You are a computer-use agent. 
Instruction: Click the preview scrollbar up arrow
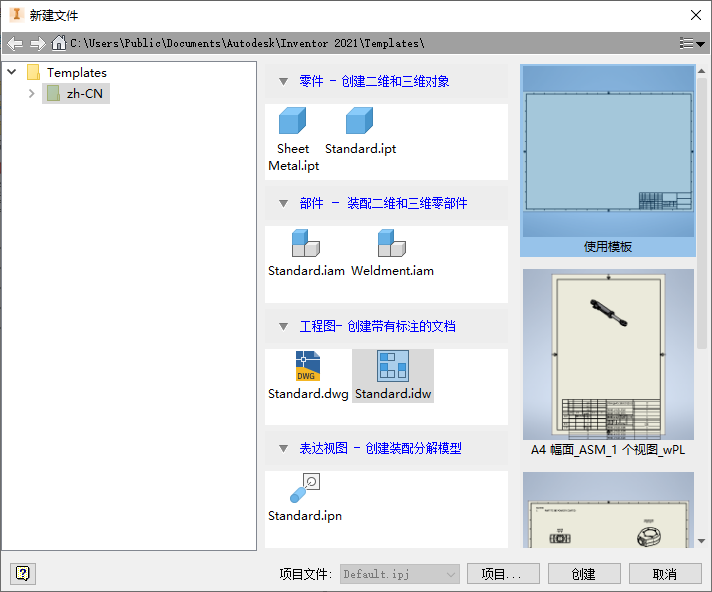[702, 71]
